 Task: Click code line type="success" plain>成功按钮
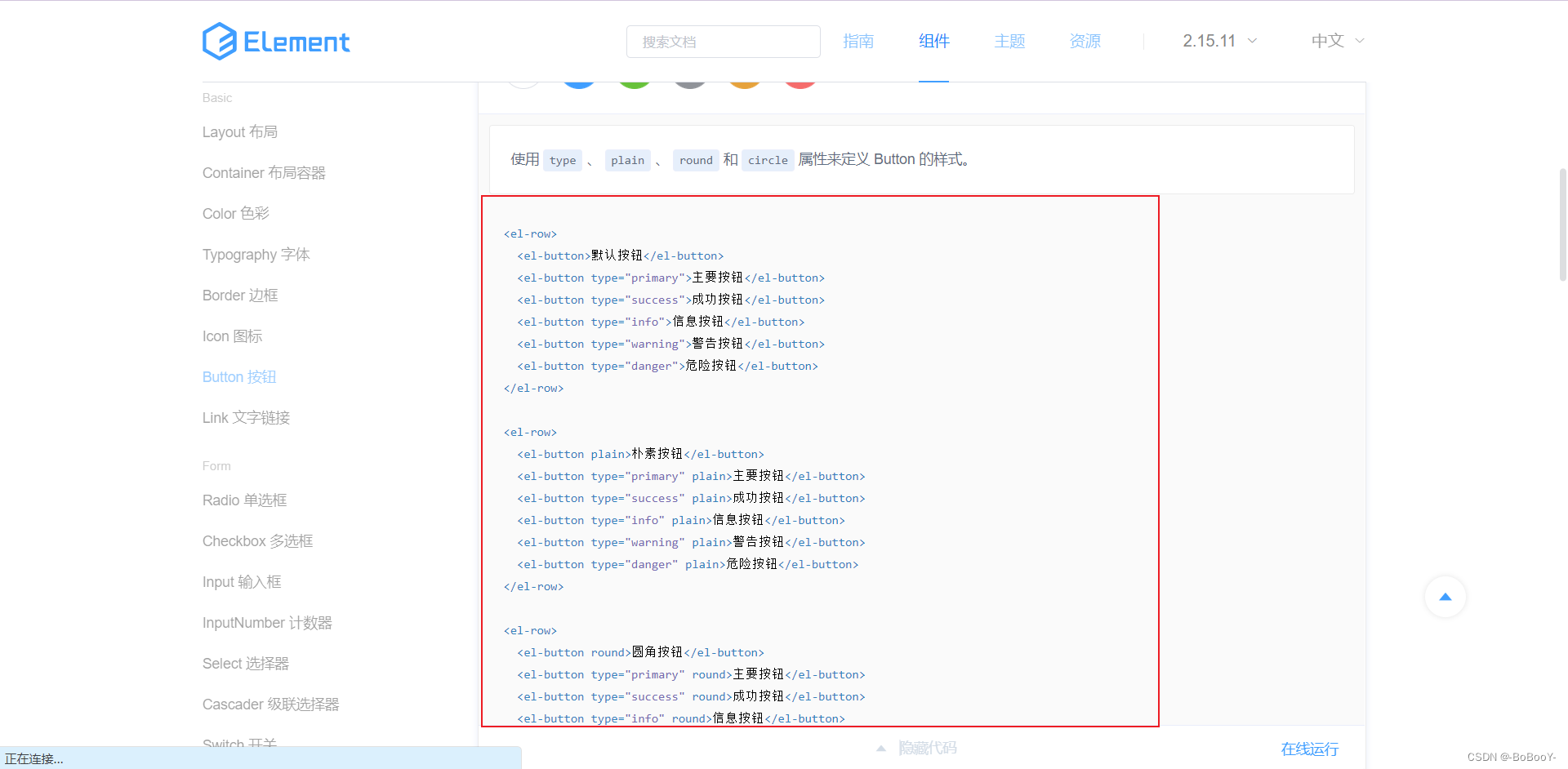(692, 498)
